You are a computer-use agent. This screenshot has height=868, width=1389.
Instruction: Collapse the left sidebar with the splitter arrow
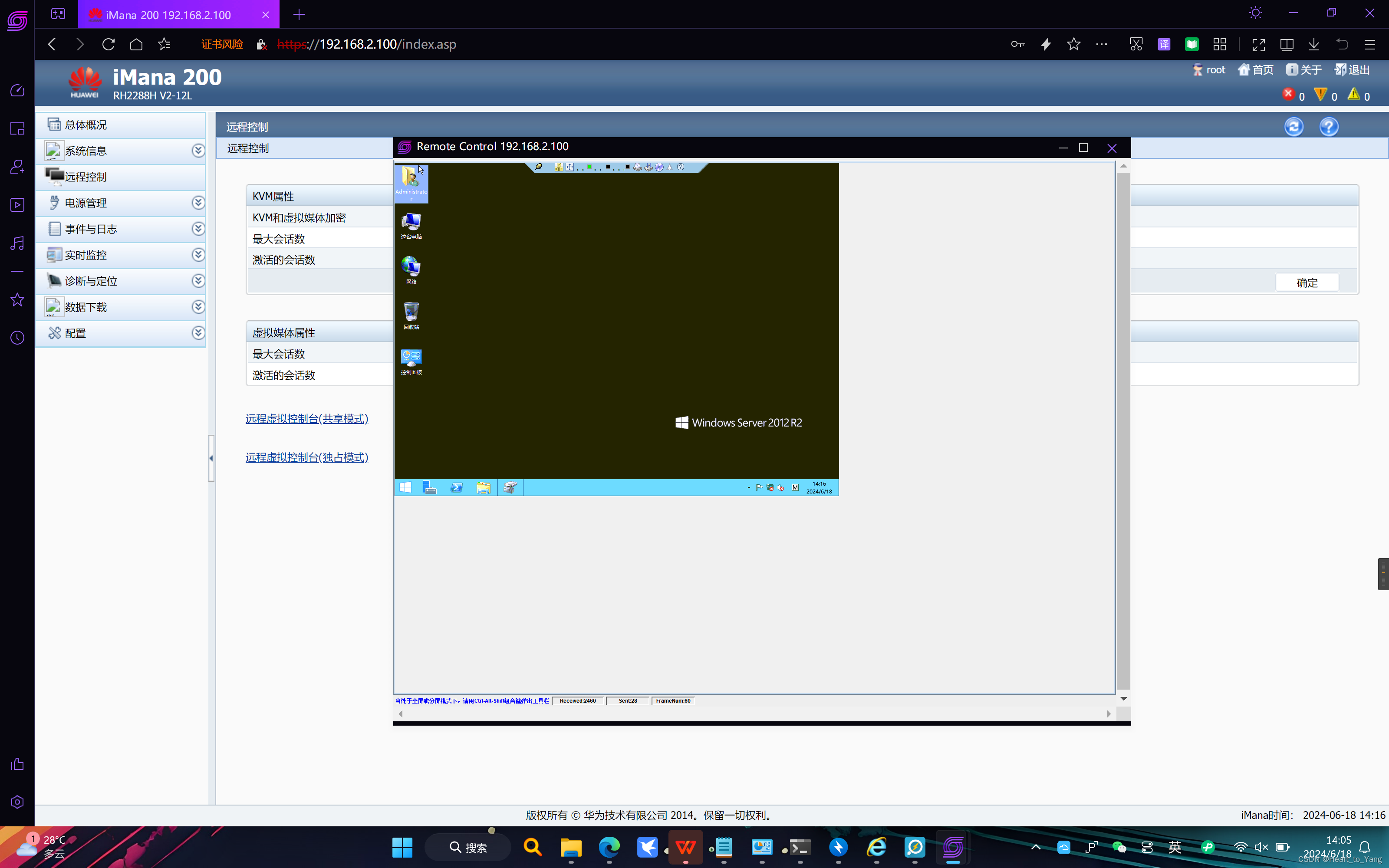211,458
